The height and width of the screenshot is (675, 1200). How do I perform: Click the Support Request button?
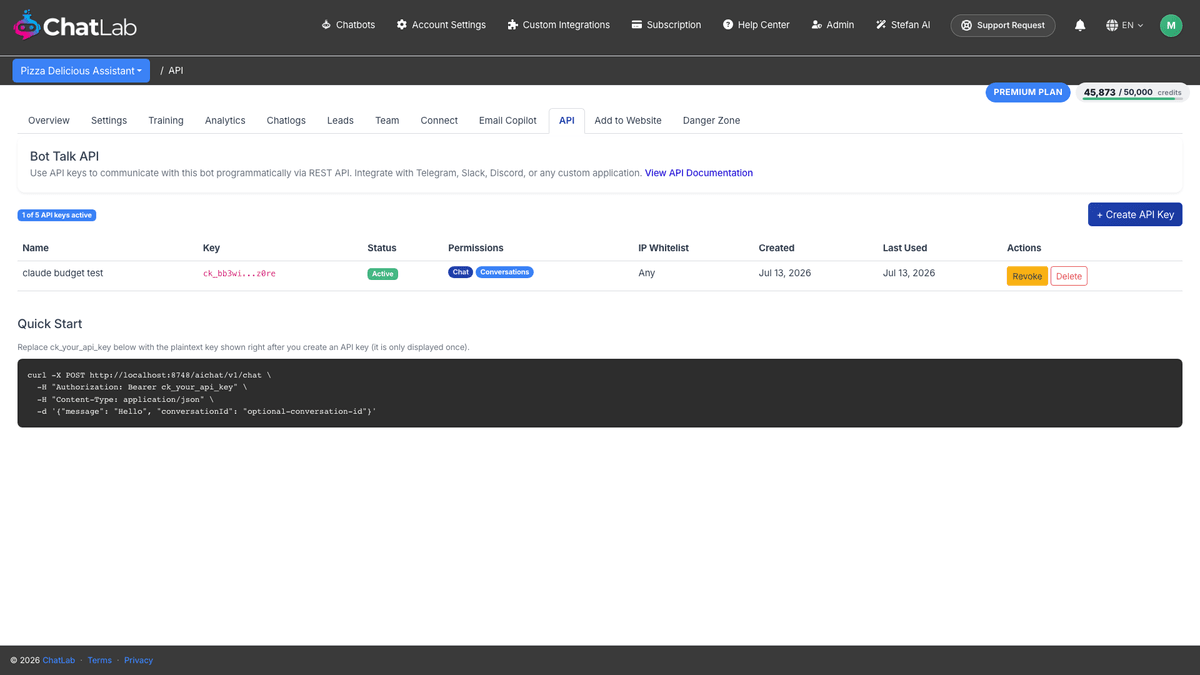pos(1003,25)
